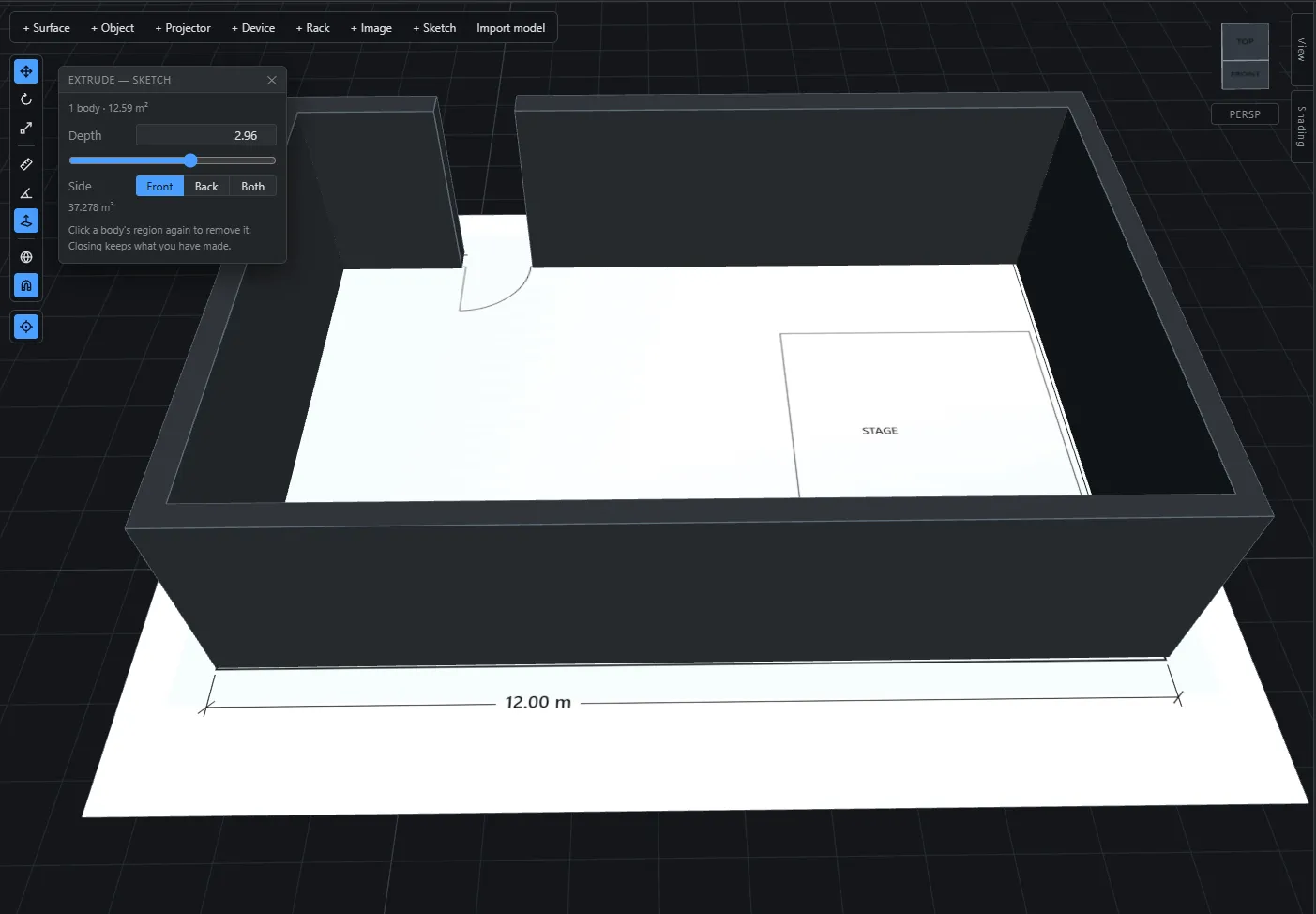This screenshot has width=1316, height=914.
Task: Open the vertical View tab
Action: tap(1302, 49)
